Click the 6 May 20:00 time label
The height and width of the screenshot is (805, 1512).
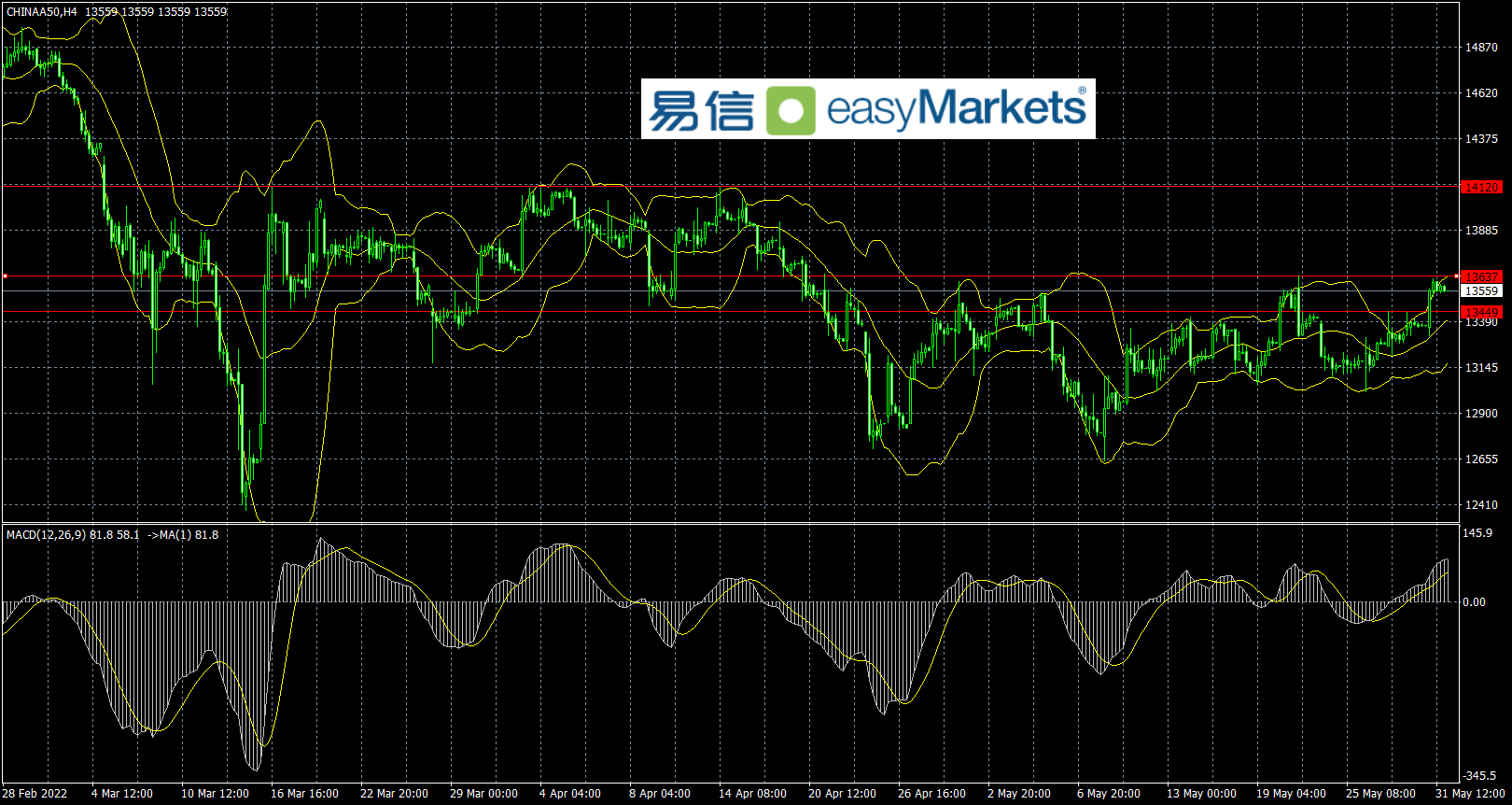(1109, 794)
